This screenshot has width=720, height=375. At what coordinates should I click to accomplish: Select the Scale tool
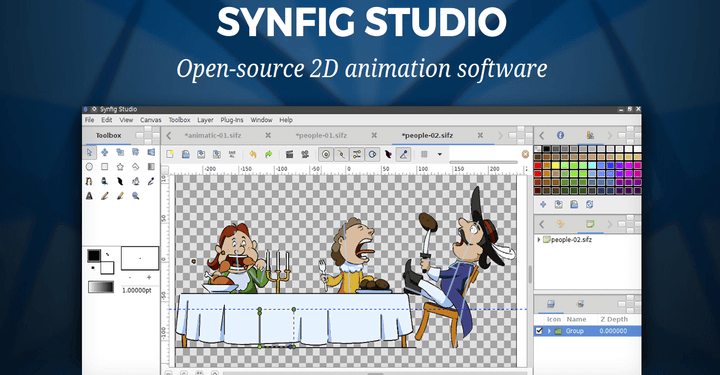(120, 152)
